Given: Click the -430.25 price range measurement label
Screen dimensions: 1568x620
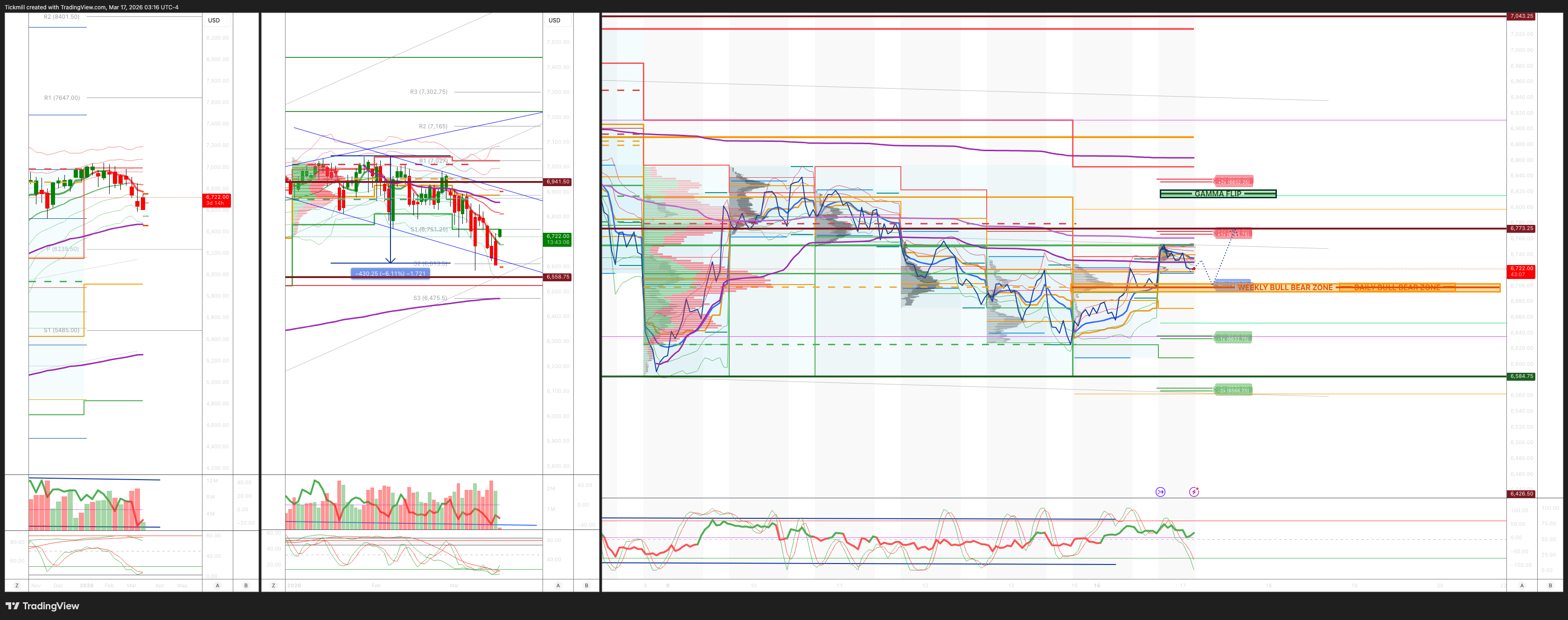Looking at the screenshot, I should point(390,274).
